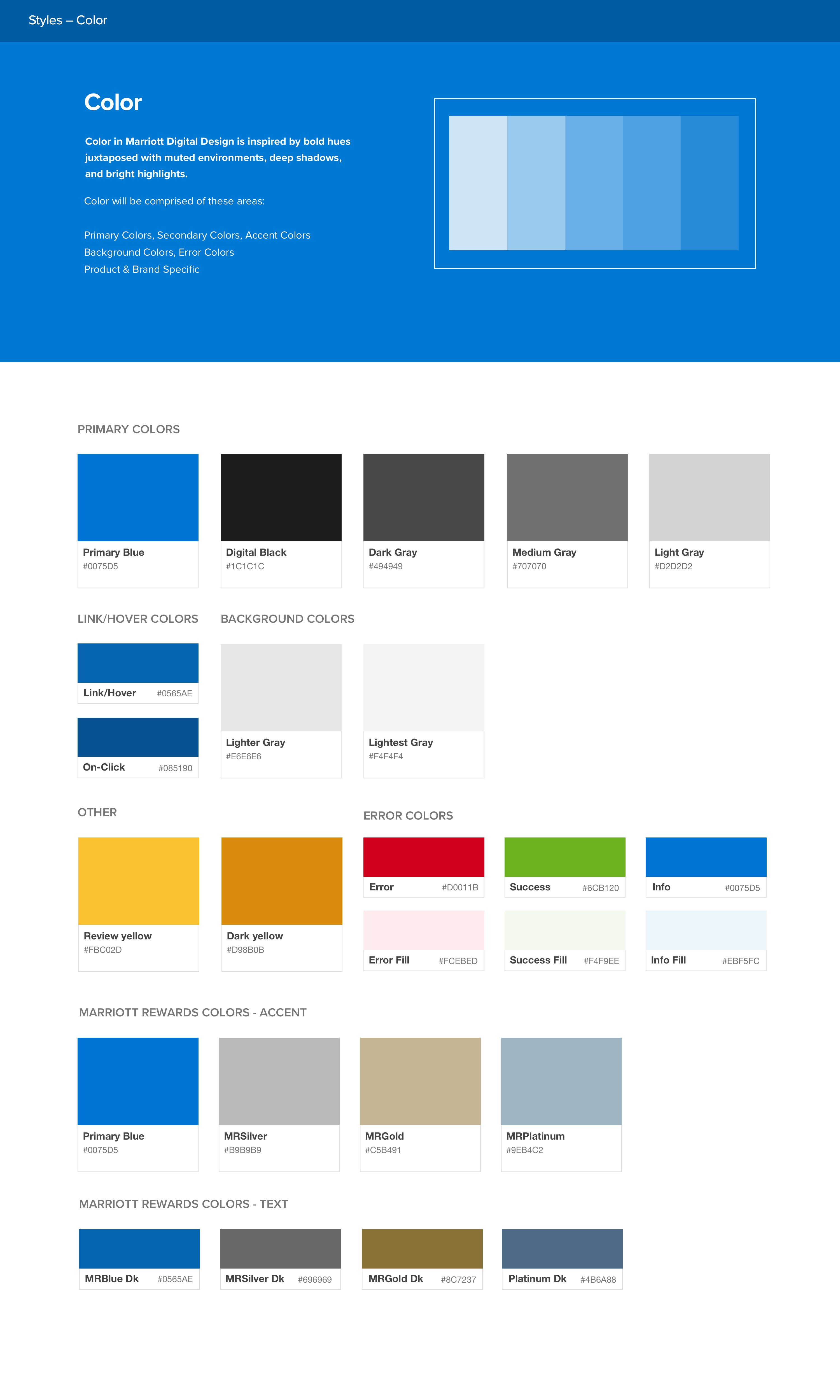This screenshot has height=1400, width=840.
Task: Choose the green Success swatch
Action: (564, 857)
